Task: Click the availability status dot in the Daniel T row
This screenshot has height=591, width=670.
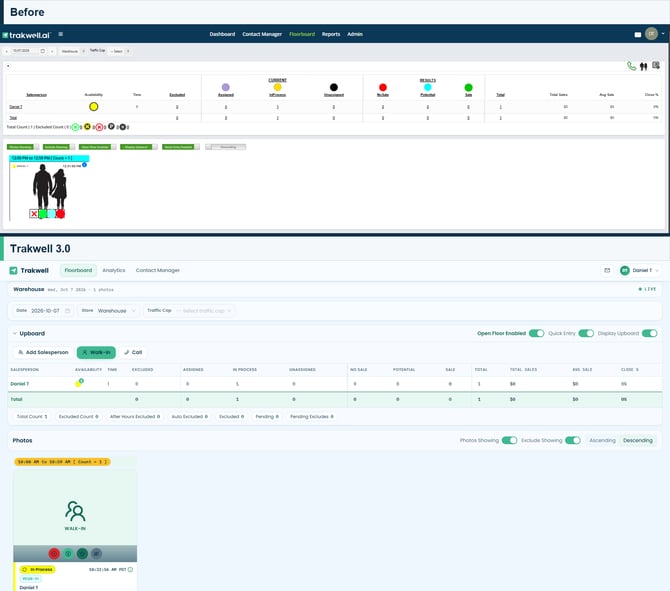Action: 79,383
